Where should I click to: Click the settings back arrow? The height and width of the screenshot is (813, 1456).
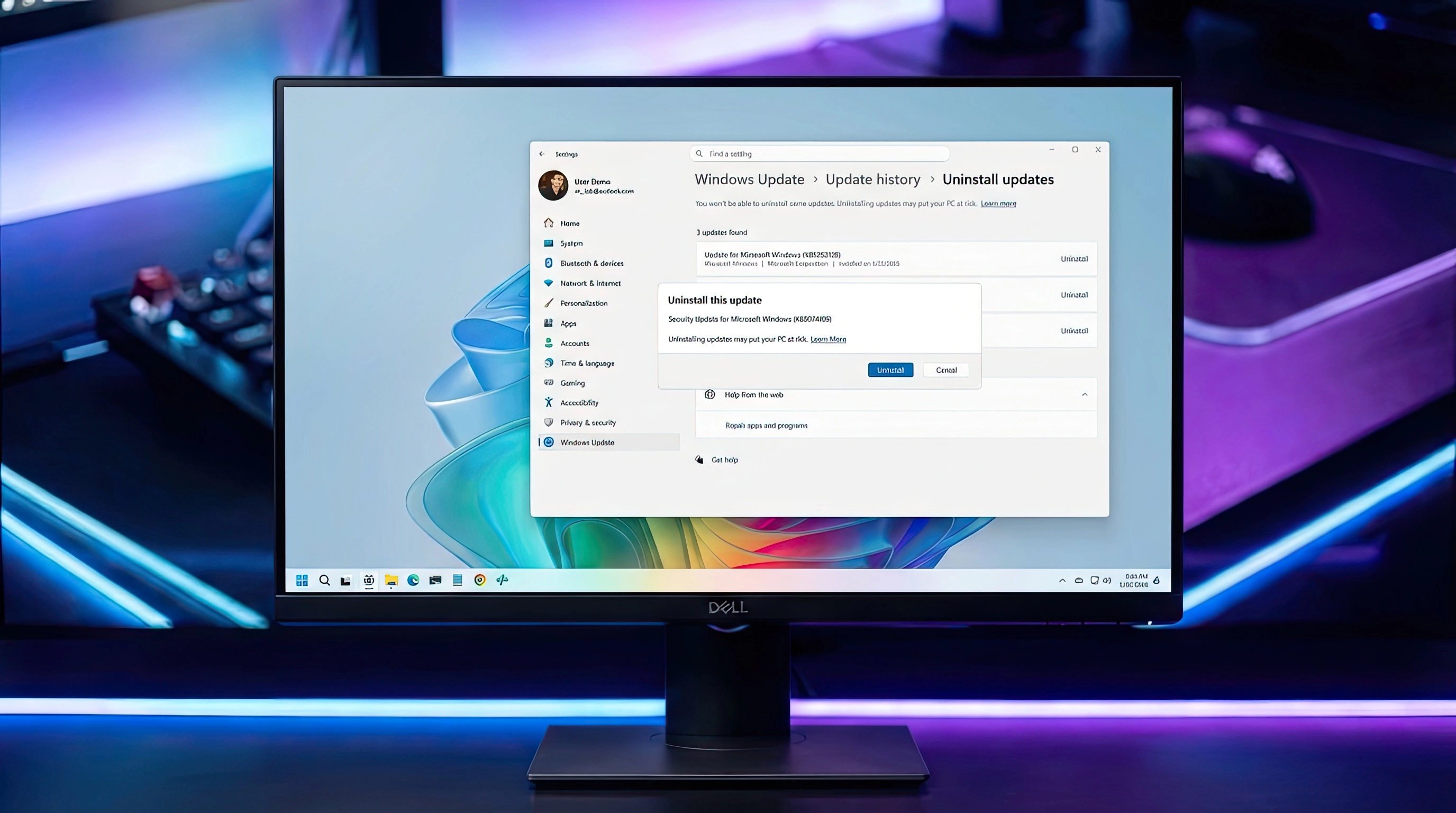541,154
